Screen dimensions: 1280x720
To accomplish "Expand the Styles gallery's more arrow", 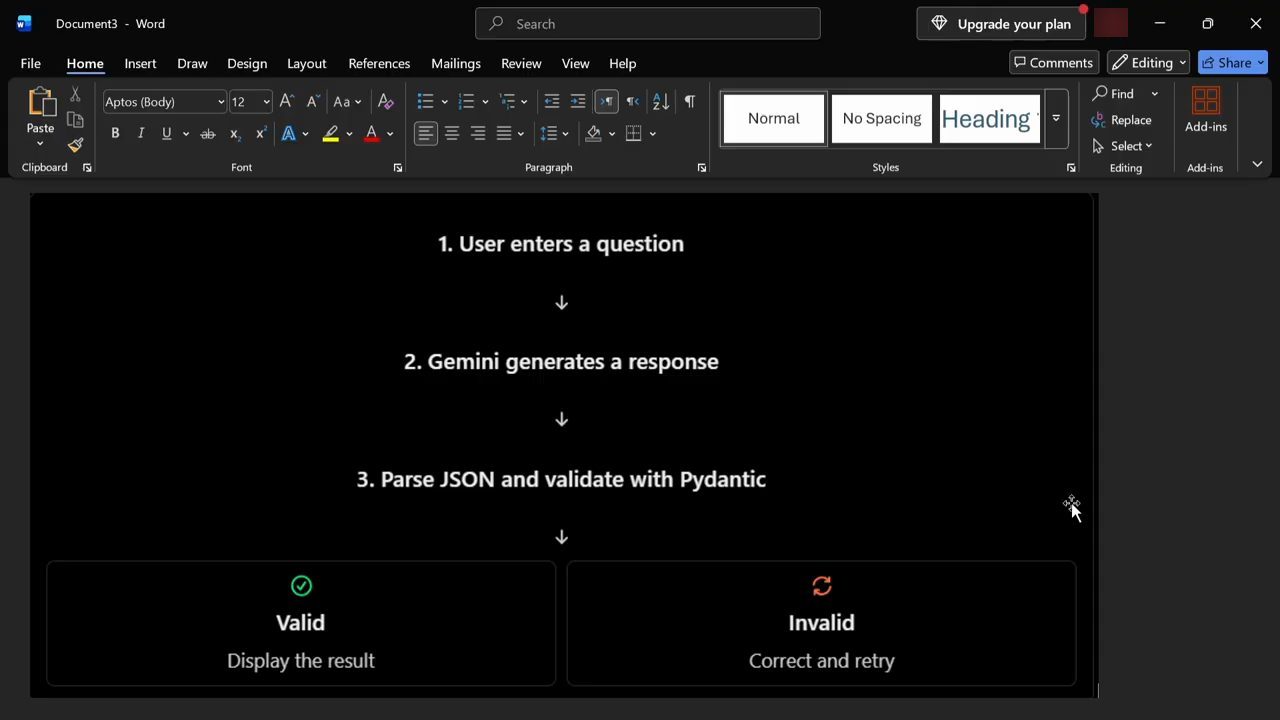I will 1056,118.
